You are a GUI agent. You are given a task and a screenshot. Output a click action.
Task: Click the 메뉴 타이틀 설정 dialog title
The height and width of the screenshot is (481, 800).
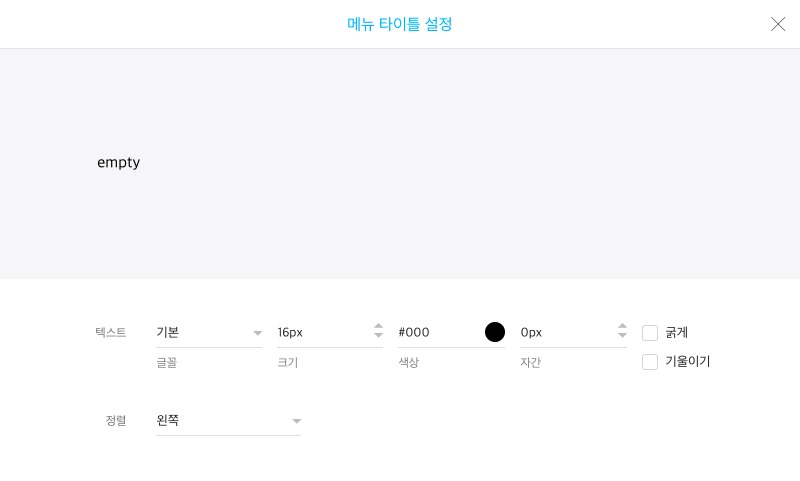399,24
